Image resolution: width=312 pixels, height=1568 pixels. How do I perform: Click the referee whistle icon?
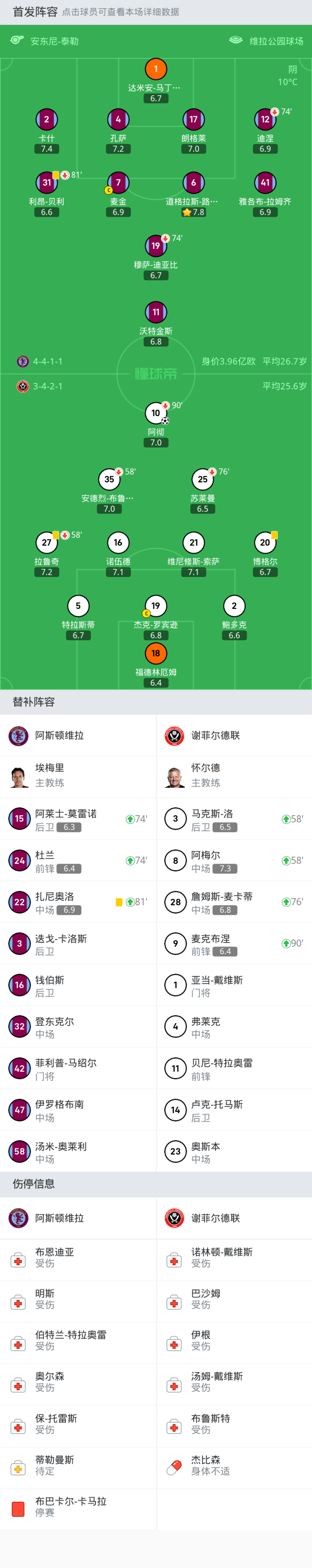pos(17,40)
